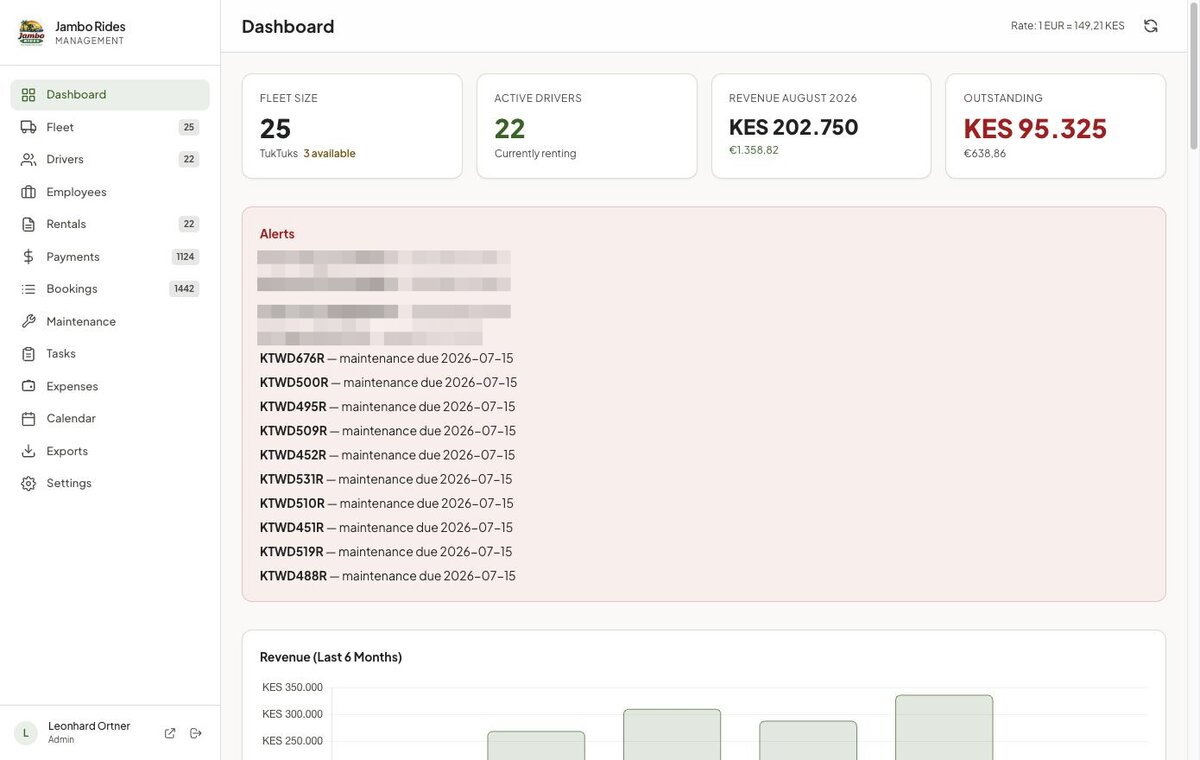This screenshot has height=760, width=1200.
Task: Click the KTWD509R maintenance alert
Action: tap(388, 431)
